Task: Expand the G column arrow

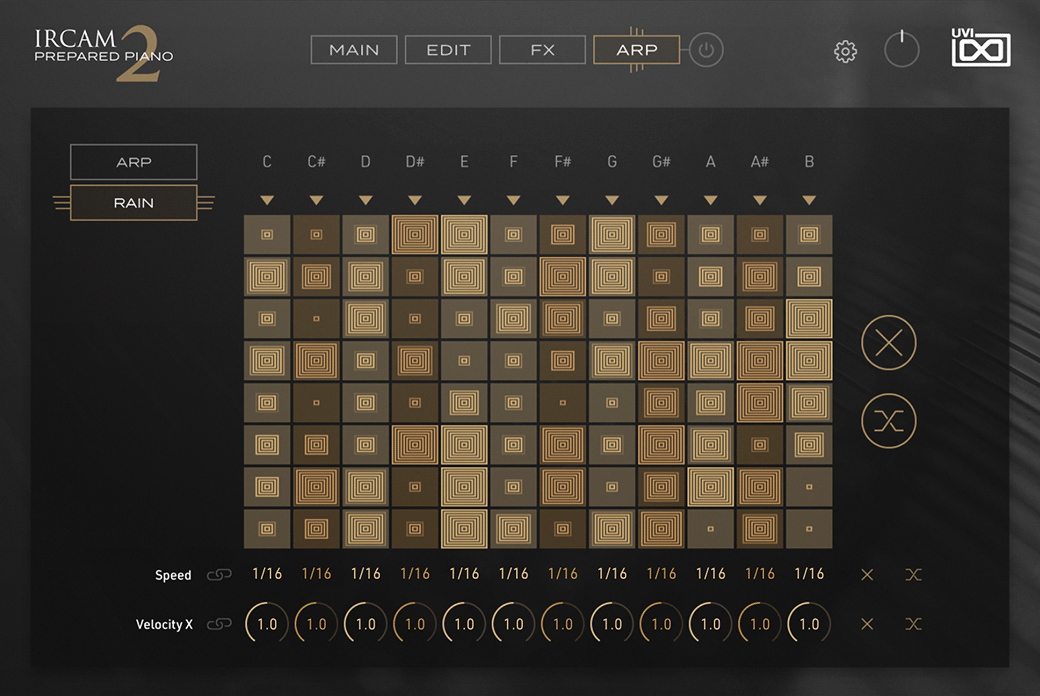Action: (612, 200)
